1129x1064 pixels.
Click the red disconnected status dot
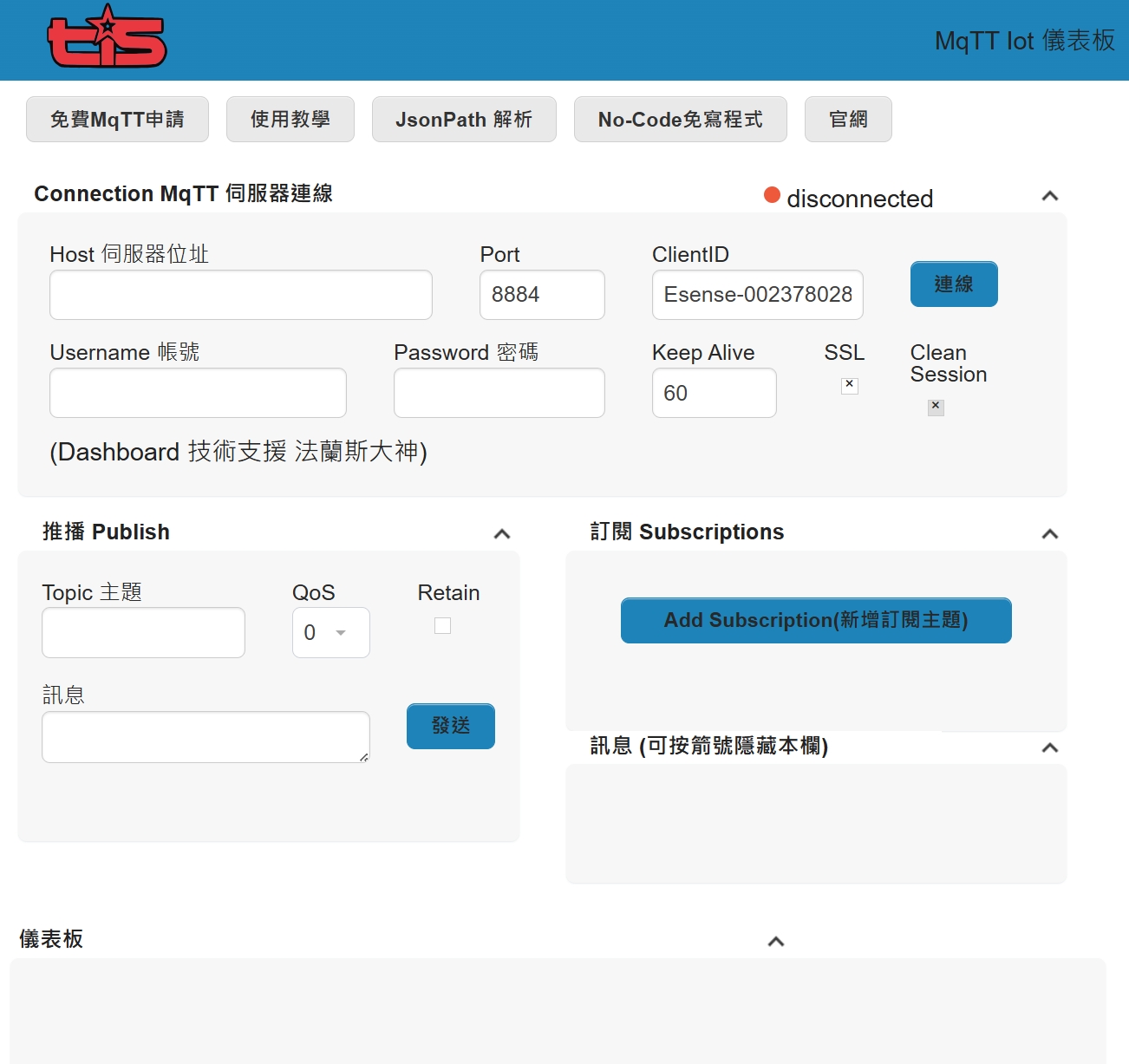click(772, 195)
